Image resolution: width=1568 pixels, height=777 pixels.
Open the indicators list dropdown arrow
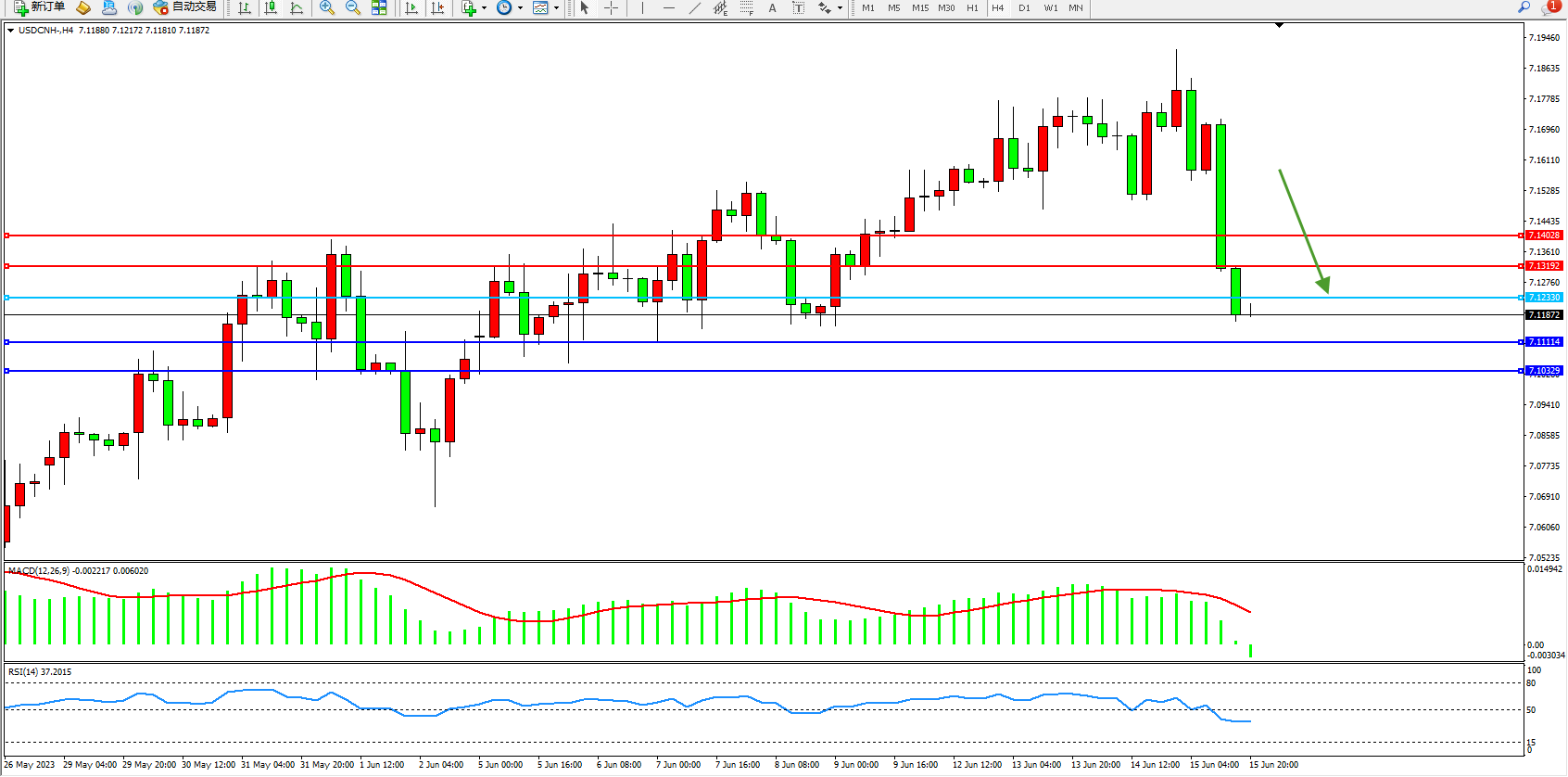coord(484,7)
